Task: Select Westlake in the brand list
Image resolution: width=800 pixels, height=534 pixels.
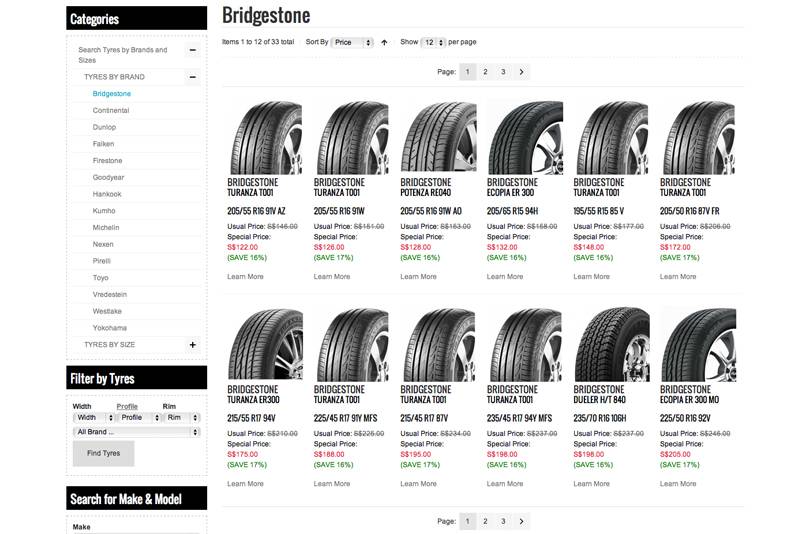Action: click(107, 312)
